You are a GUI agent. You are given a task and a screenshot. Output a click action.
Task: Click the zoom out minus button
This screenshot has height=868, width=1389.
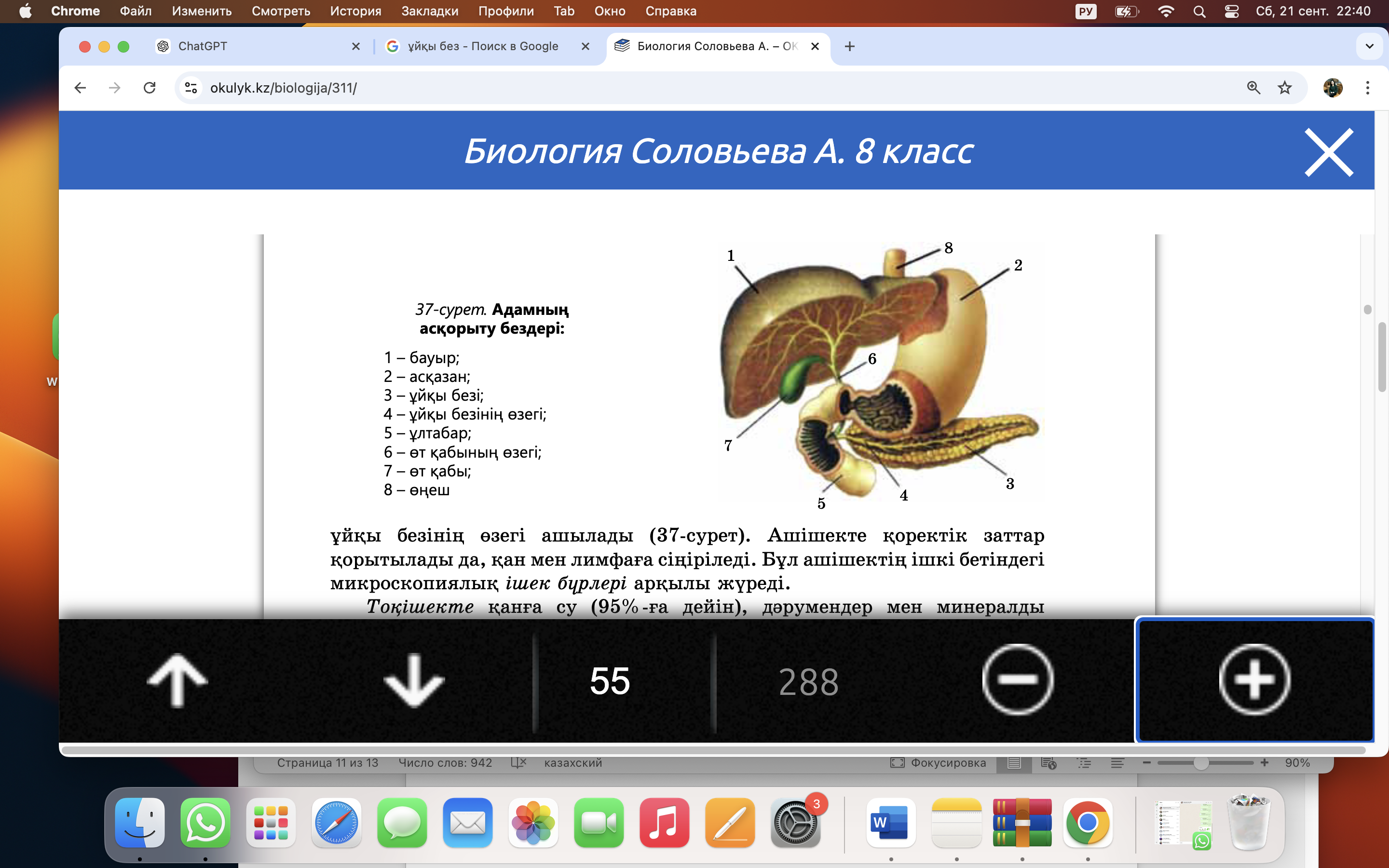pyautogui.click(x=1018, y=680)
